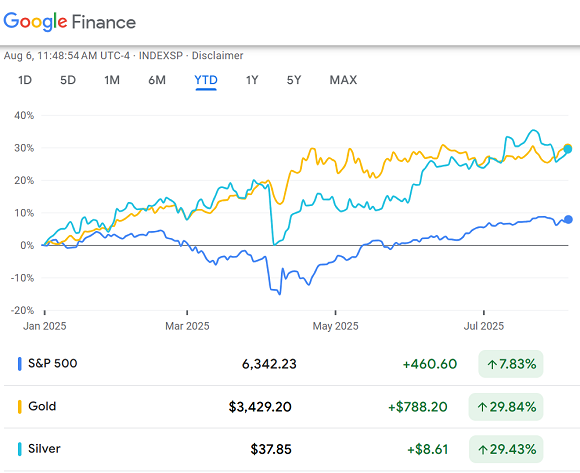Click the +460.60 change value
This screenshot has height=473, width=580.
[x=430, y=364]
